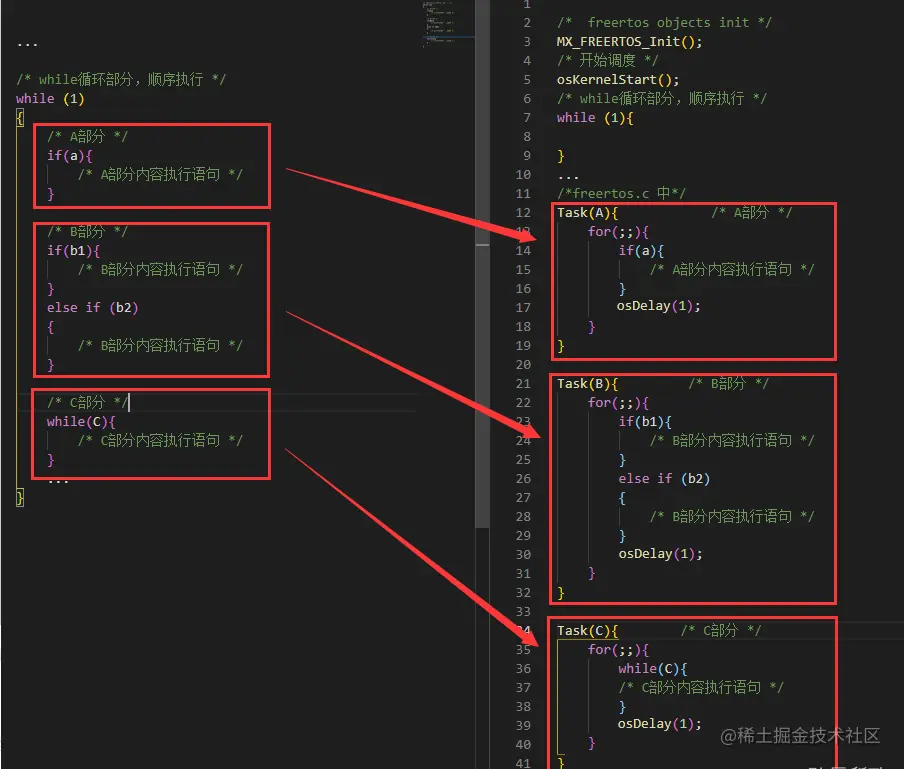Click the closing brace on line 9
This screenshot has height=769, width=904.
[x=560, y=156]
